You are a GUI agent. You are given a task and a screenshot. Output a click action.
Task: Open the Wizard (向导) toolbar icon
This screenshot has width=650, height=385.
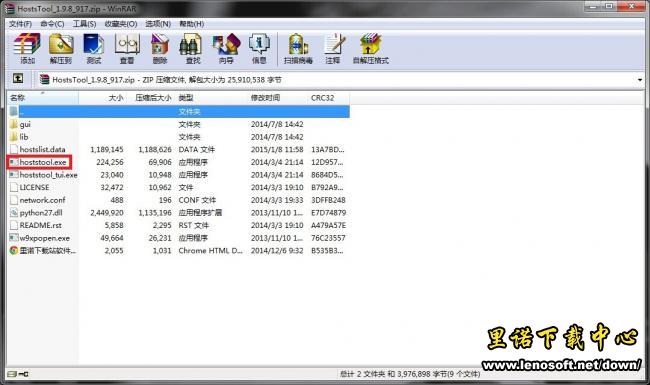click(226, 48)
